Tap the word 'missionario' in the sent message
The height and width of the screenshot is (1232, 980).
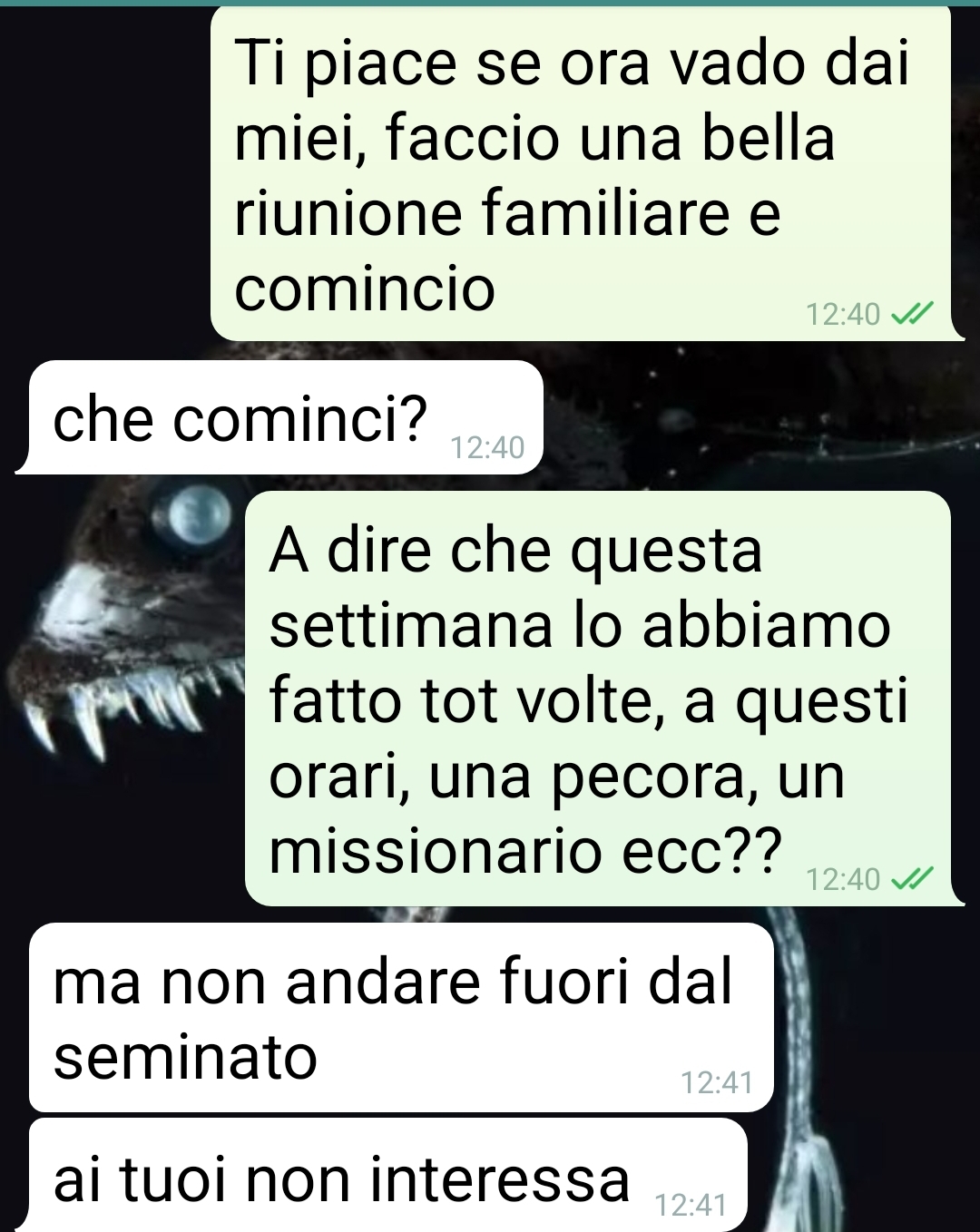(436, 853)
